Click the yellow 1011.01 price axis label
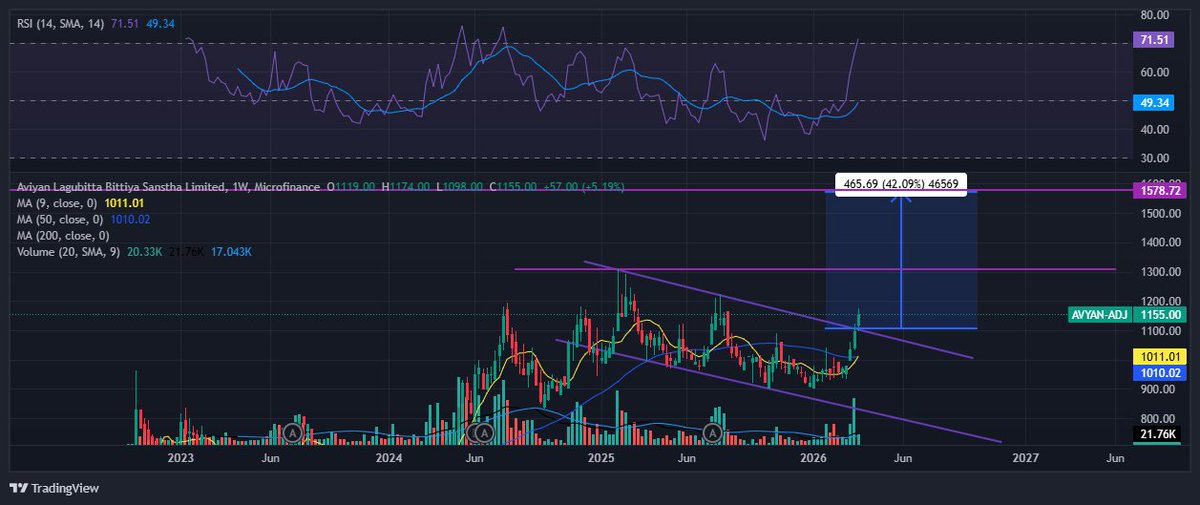The height and width of the screenshot is (505, 1200). (x=1161, y=356)
